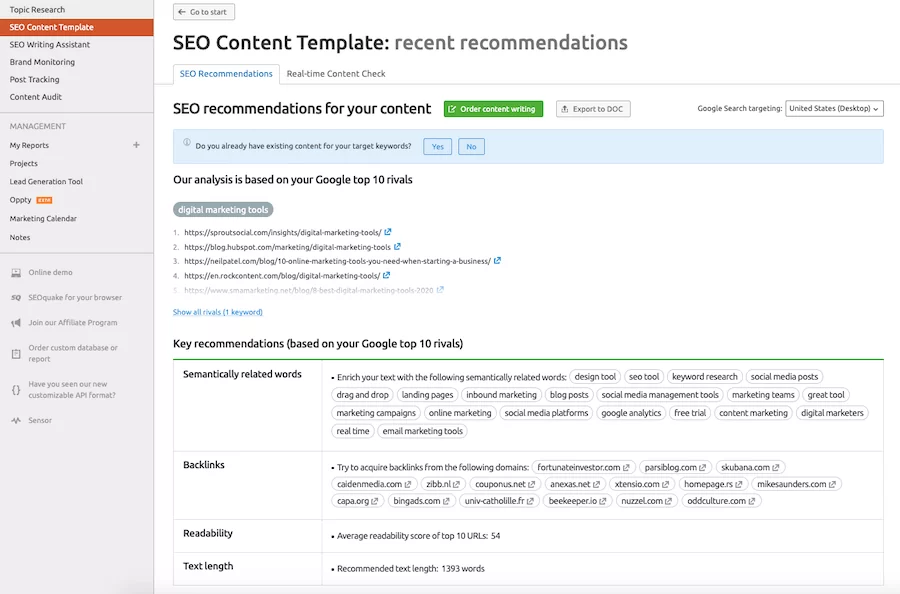Open zibb.nl external link icon
Screen dimensions: 900x594
[456, 484]
